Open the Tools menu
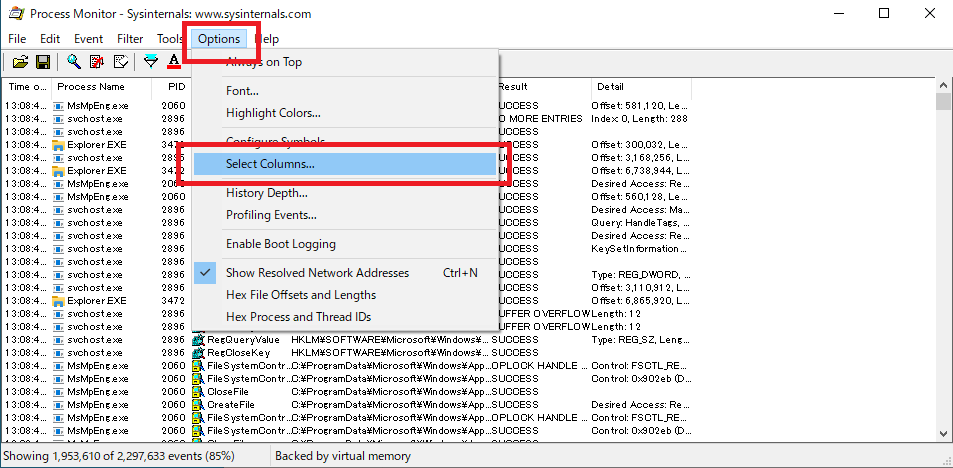This screenshot has height=468, width=953. pos(170,39)
